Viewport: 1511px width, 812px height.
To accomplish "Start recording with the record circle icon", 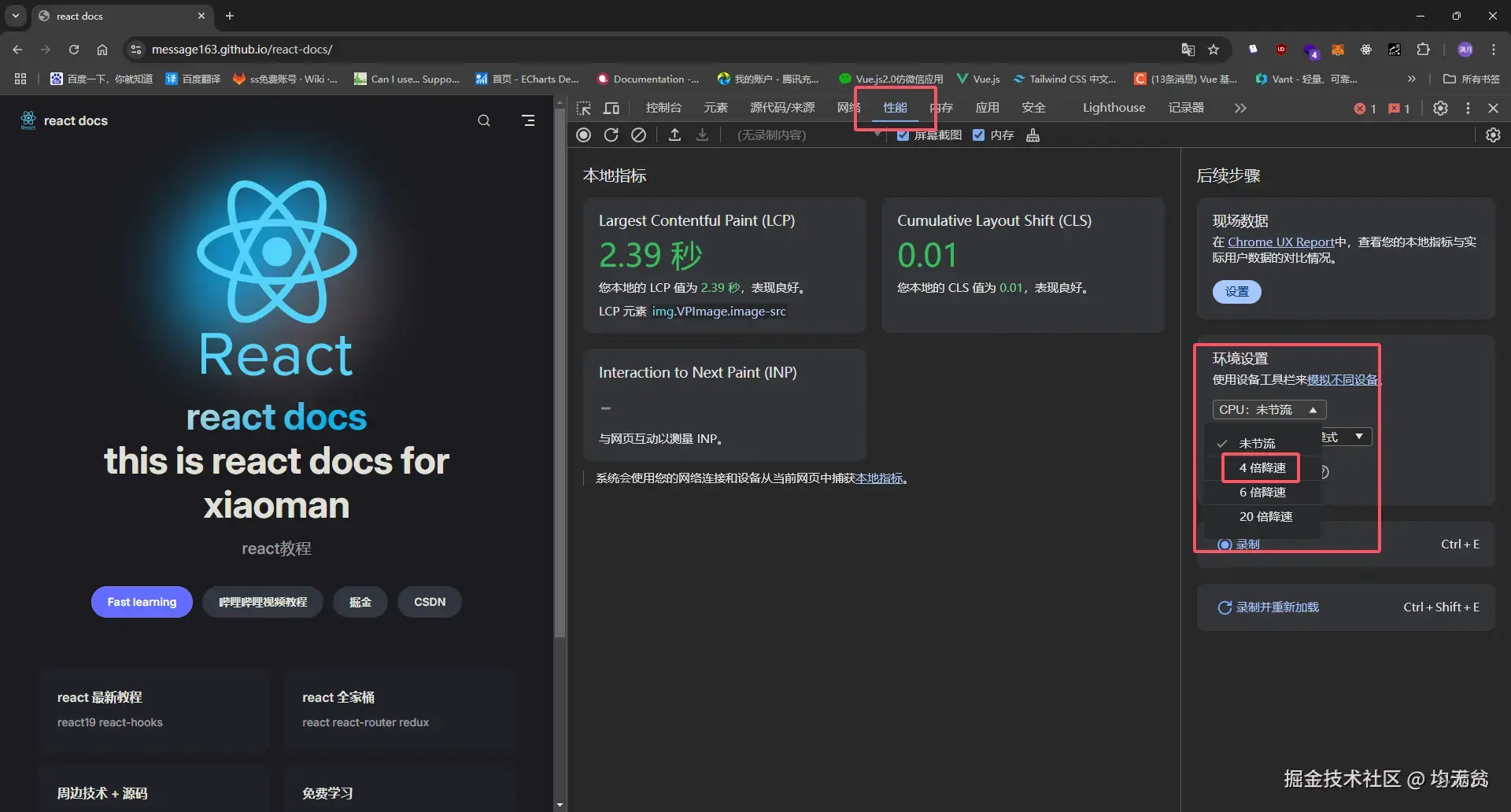I will tap(583, 135).
